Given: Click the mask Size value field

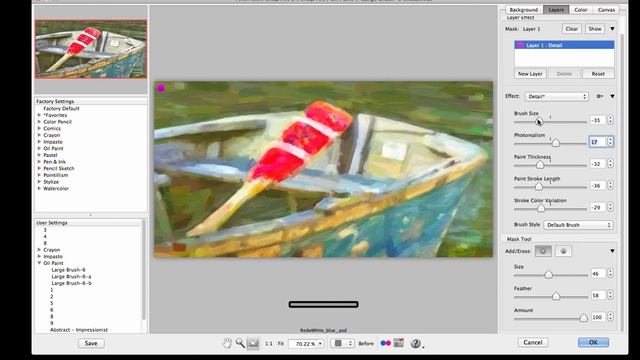Looking at the screenshot, I should pyautogui.click(x=598, y=273).
